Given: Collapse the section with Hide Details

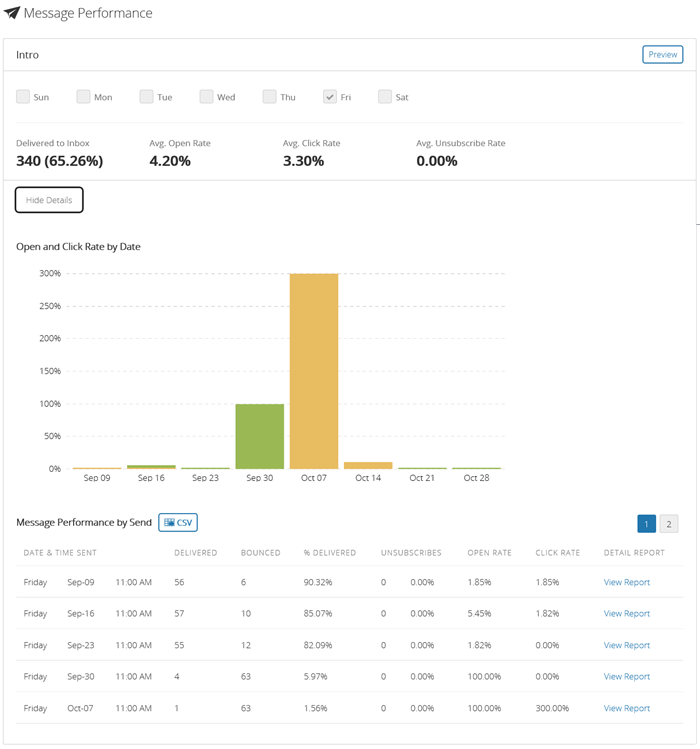Looking at the screenshot, I should point(49,200).
